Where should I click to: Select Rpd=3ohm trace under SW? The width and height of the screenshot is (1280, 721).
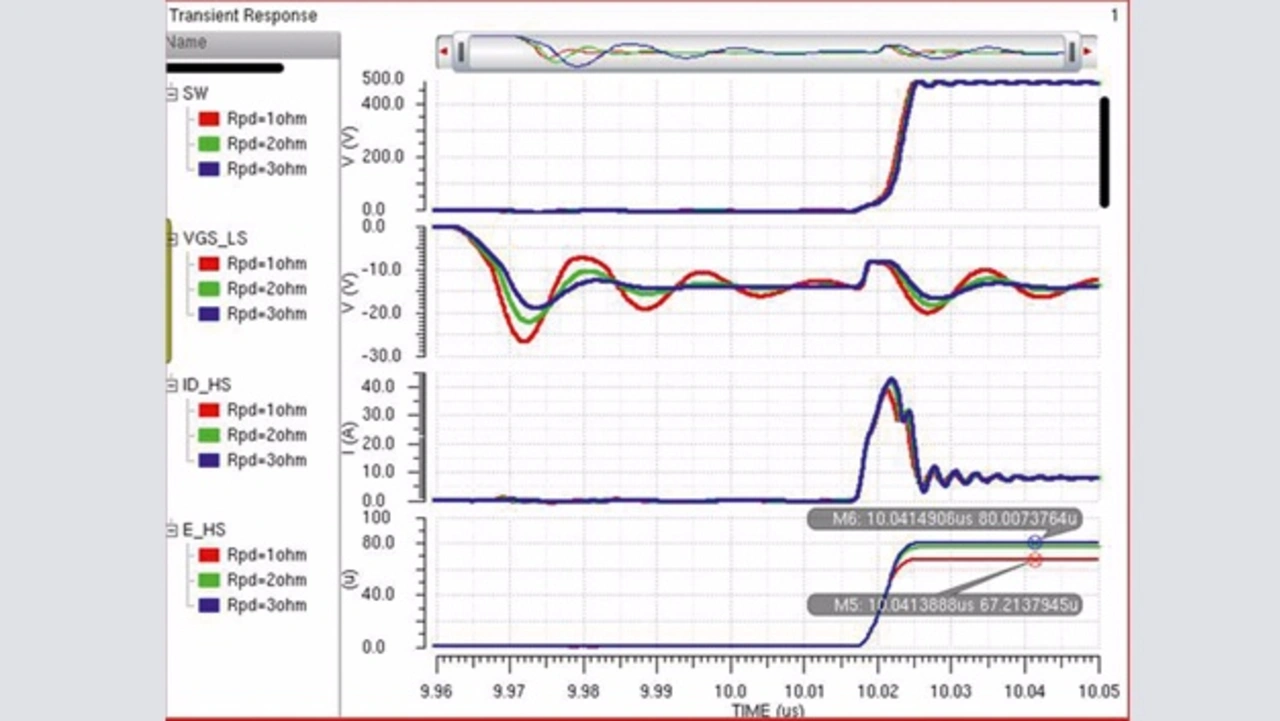(x=266, y=169)
